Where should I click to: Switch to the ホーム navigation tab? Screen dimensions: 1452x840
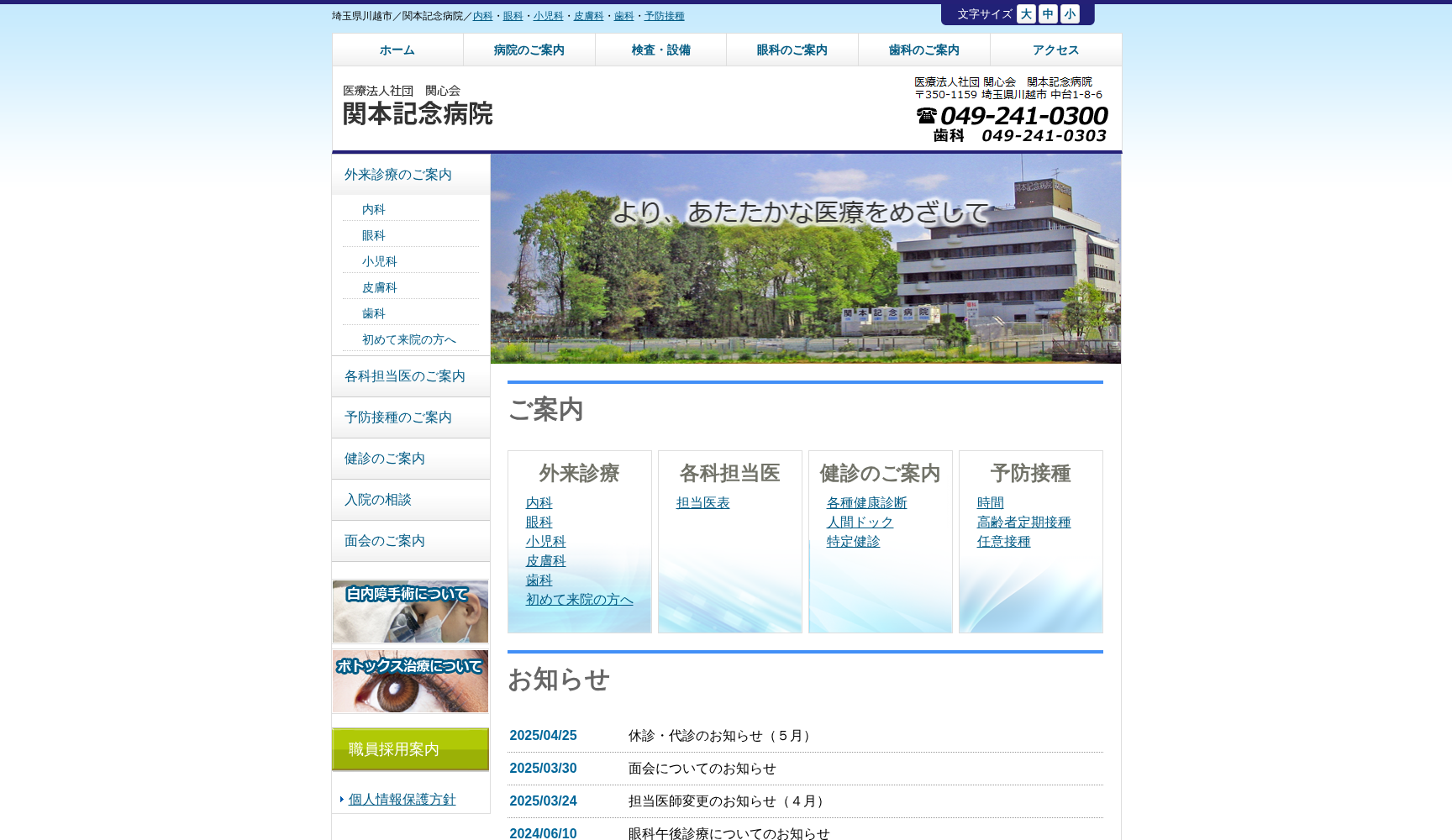[397, 50]
